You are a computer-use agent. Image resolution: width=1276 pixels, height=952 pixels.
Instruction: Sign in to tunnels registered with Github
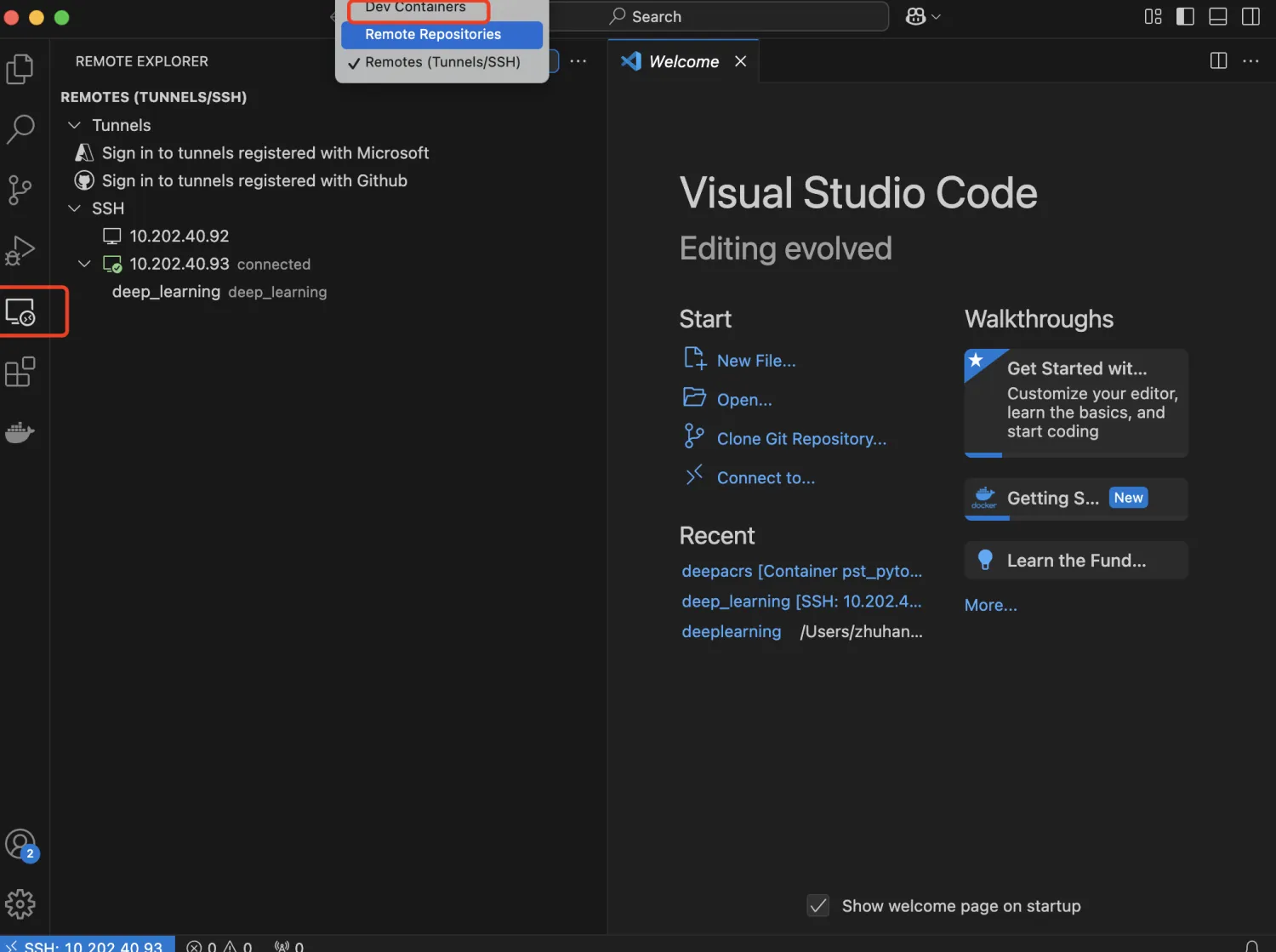click(254, 180)
